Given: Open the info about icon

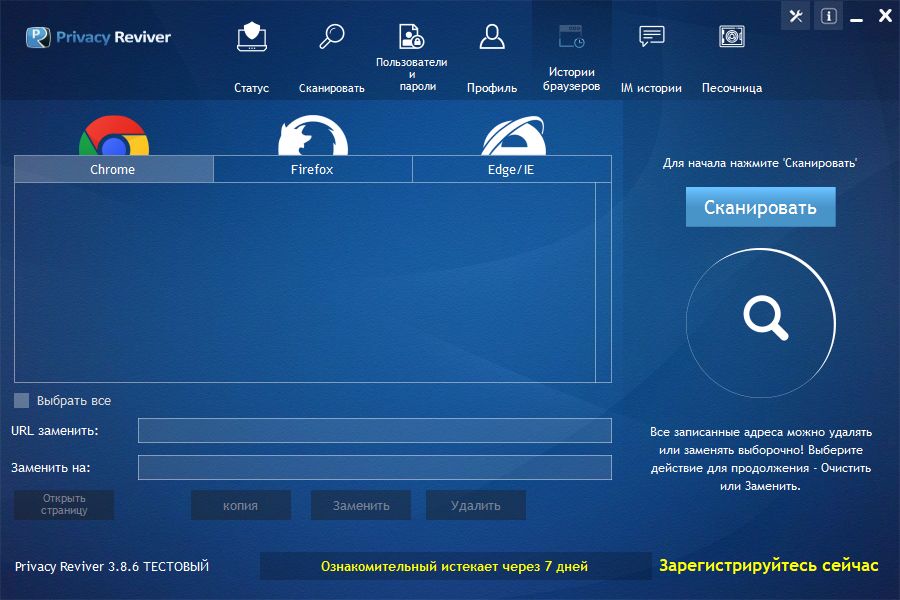Looking at the screenshot, I should coord(828,16).
